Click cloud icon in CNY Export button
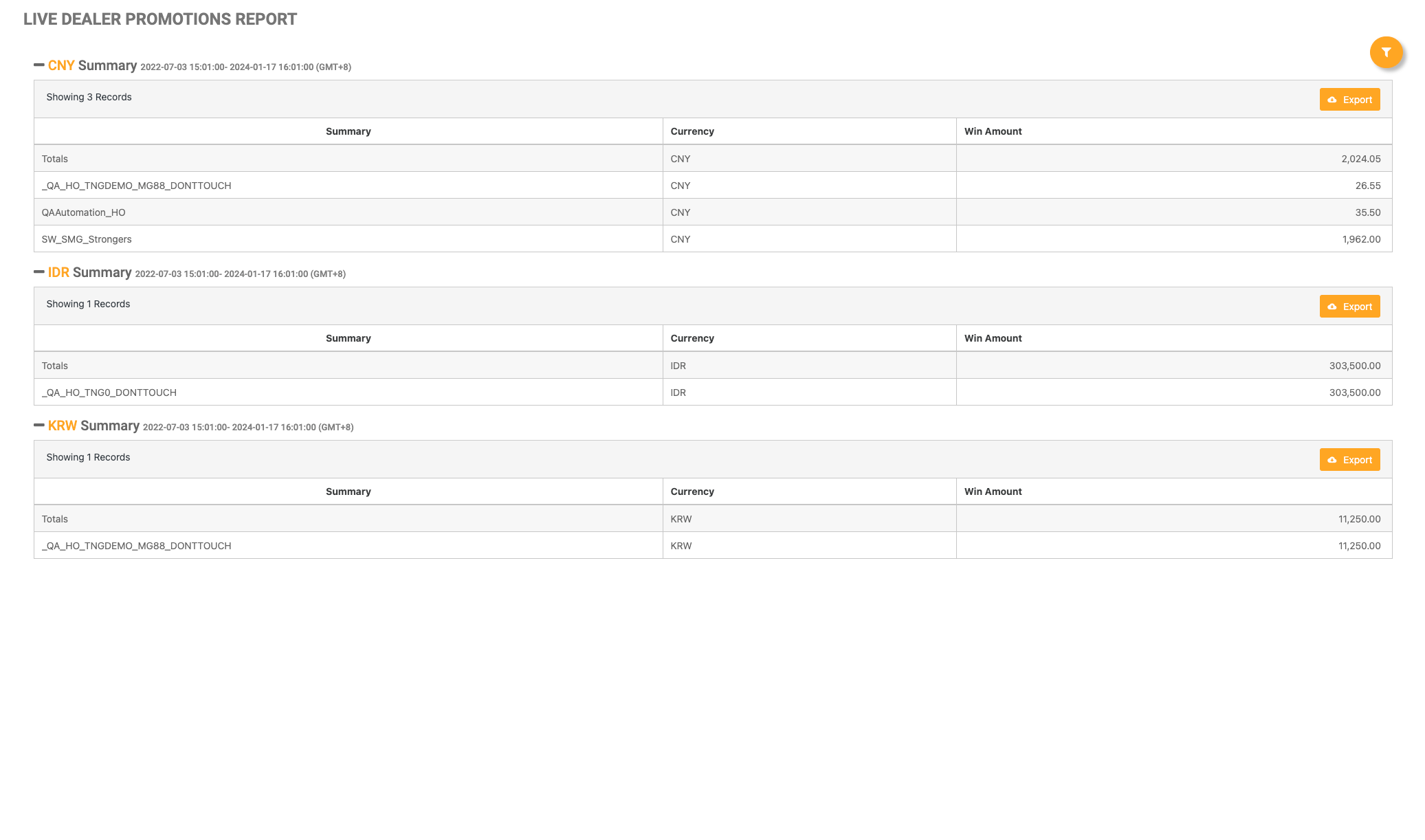This screenshot has height=840, width=1425. (1332, 100)
